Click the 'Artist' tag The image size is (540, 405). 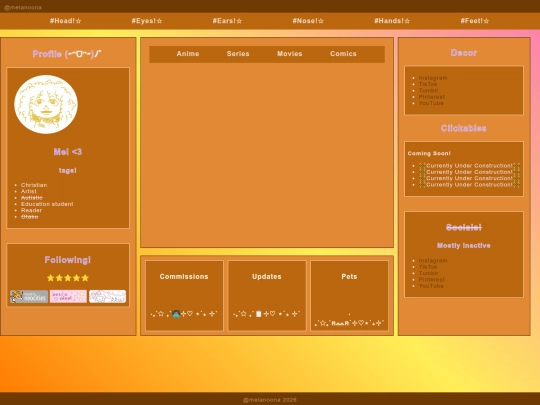coord(29,191)
